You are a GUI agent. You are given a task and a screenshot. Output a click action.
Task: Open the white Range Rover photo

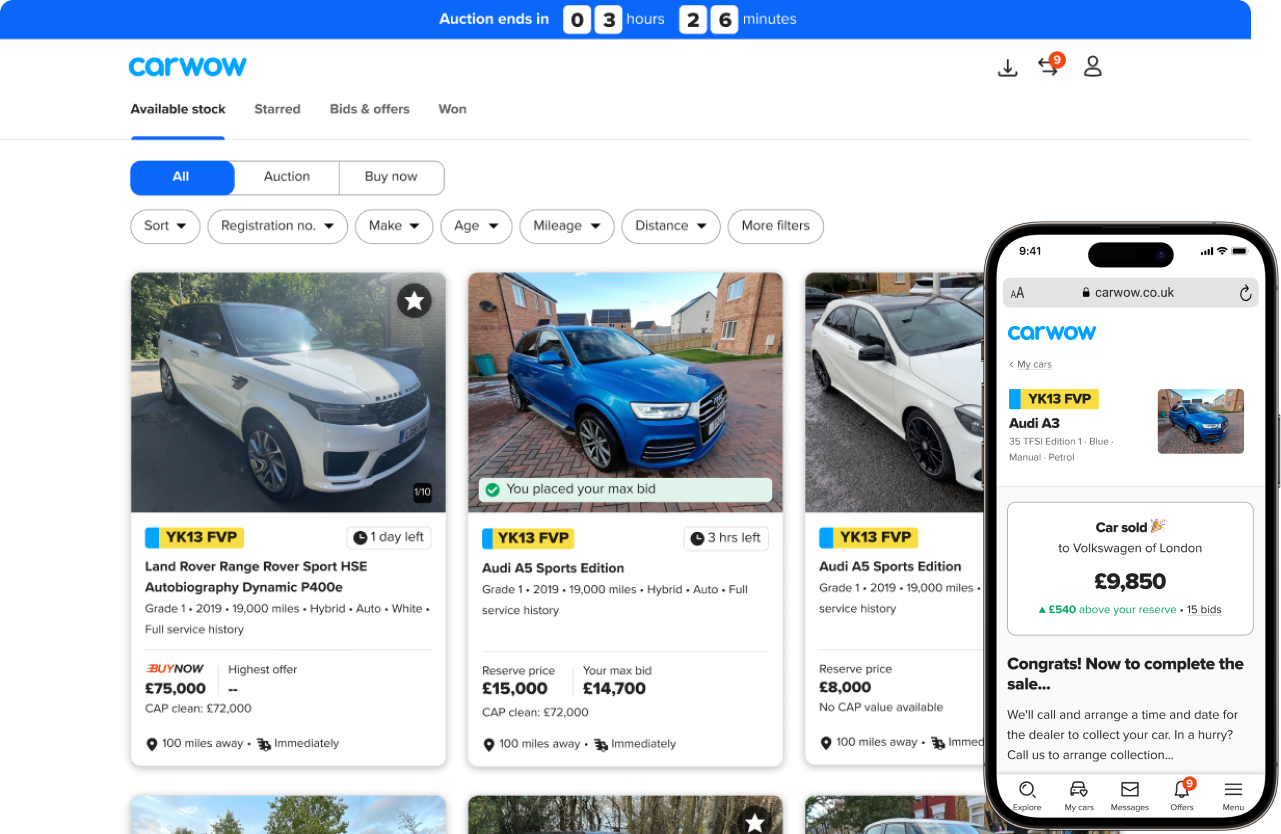[x=288, y=392]
